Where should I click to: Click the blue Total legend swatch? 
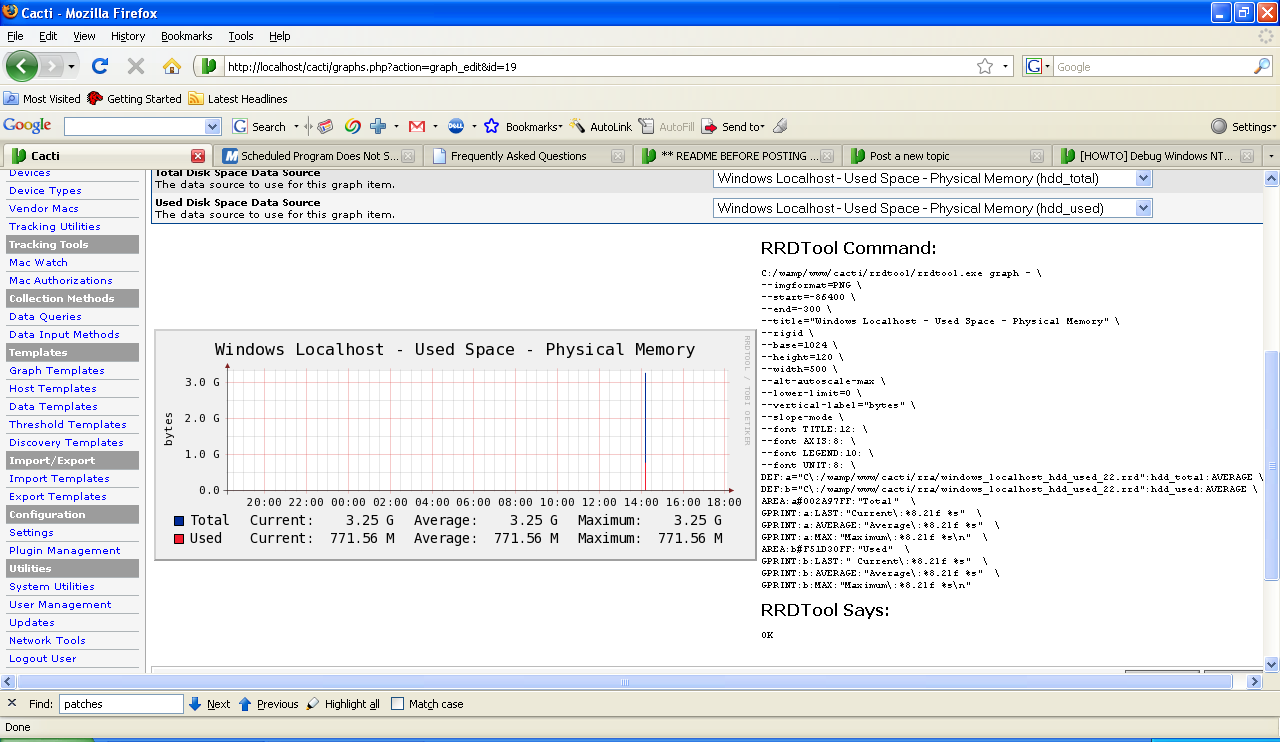[179, 520]
